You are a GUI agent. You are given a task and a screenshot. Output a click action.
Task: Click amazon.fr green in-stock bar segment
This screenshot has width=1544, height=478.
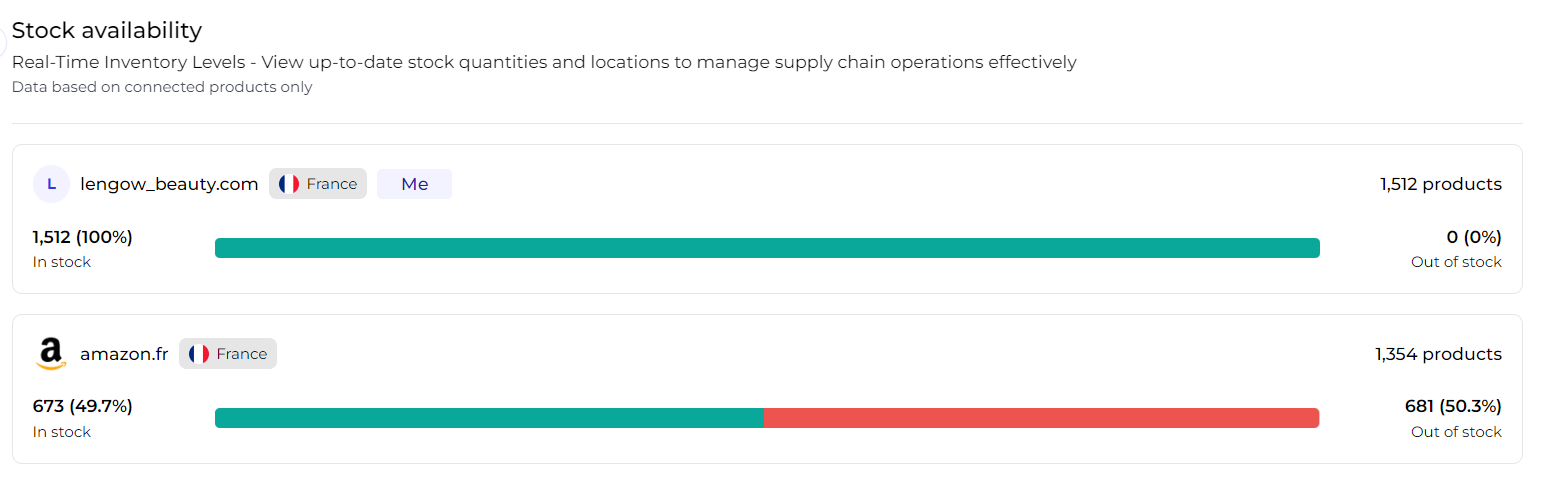(x=489, y=418)
